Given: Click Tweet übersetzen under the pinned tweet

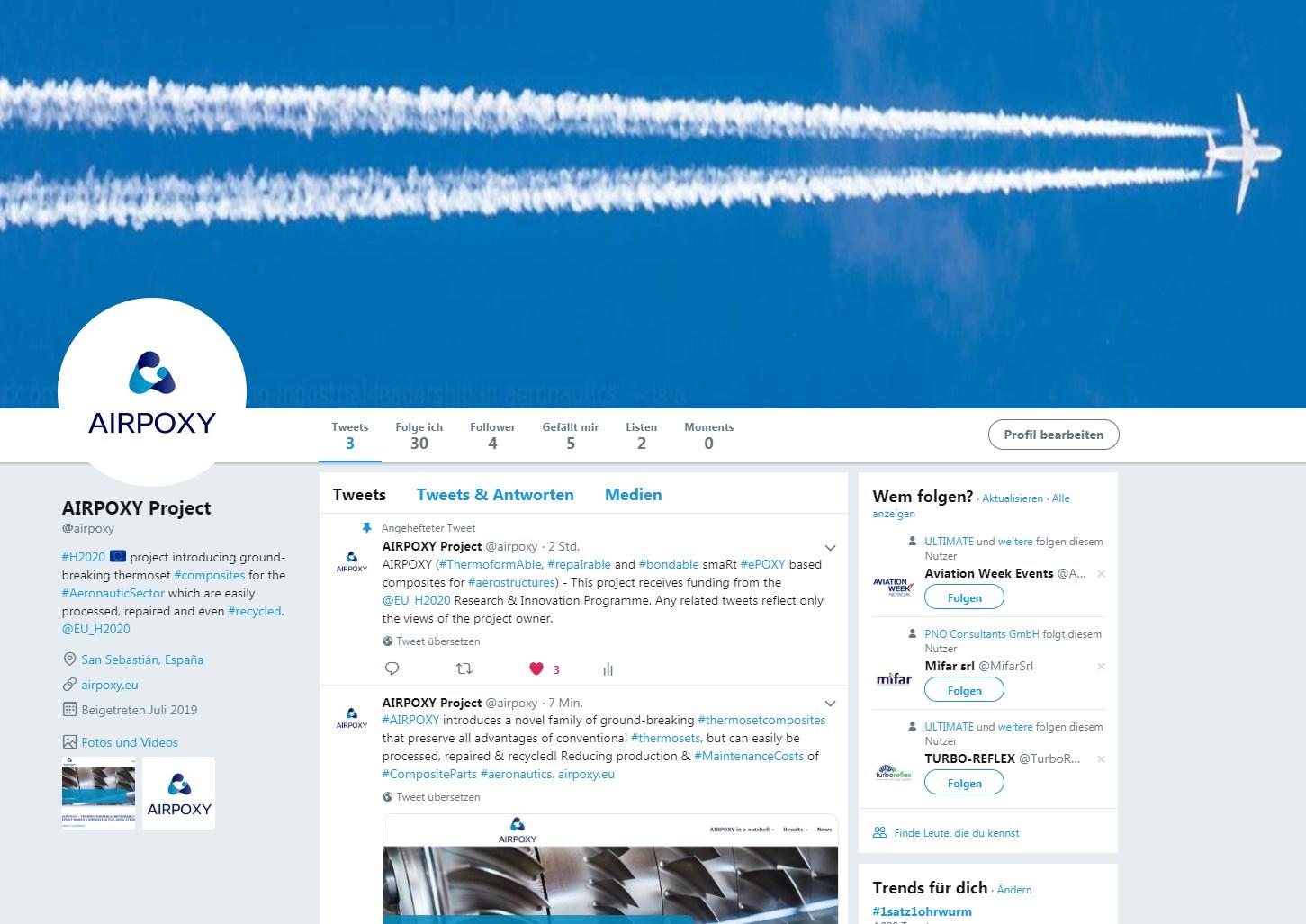Looking at the screenshot, I should pos(438,641).
